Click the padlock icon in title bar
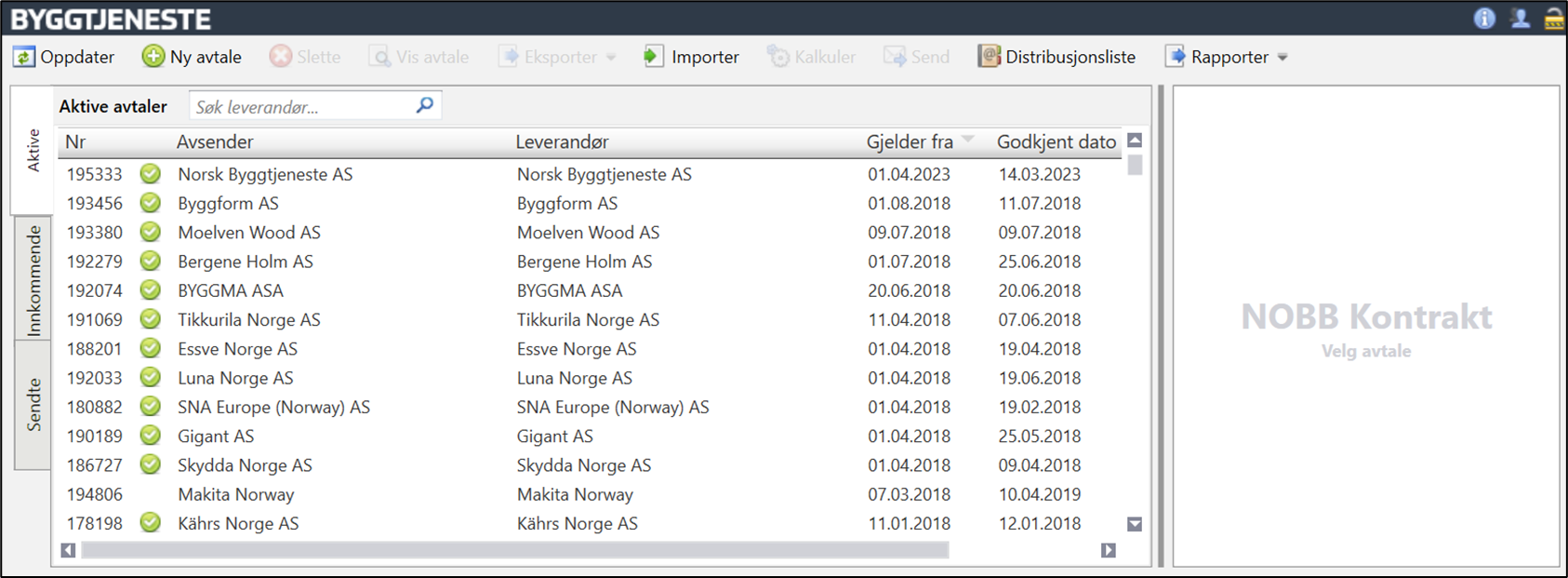Image resolution: width=1568 pixels, height=578 pixels. pyautogui.click(x=1553, y=18)
